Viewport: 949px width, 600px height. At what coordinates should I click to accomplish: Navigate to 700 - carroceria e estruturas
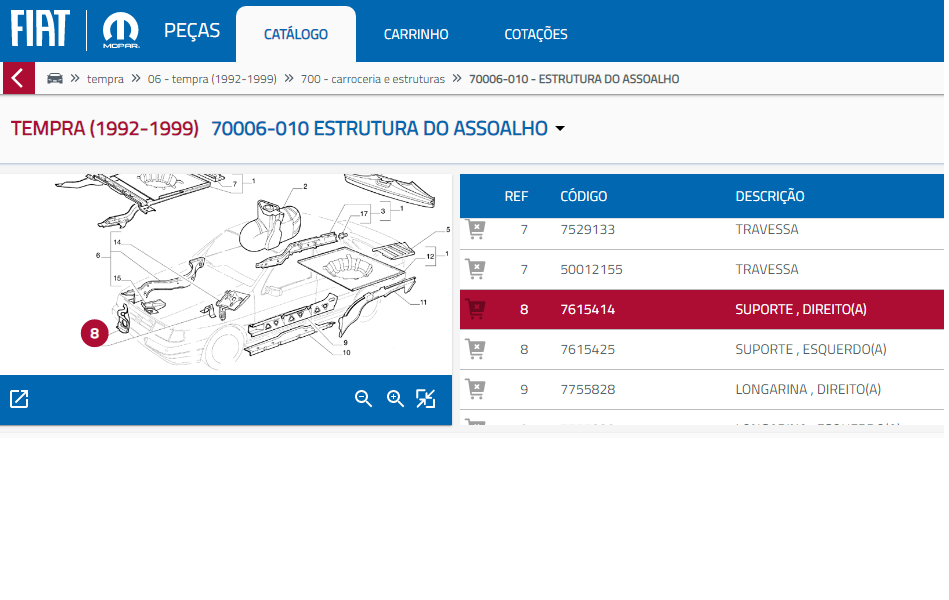(372, 79)
